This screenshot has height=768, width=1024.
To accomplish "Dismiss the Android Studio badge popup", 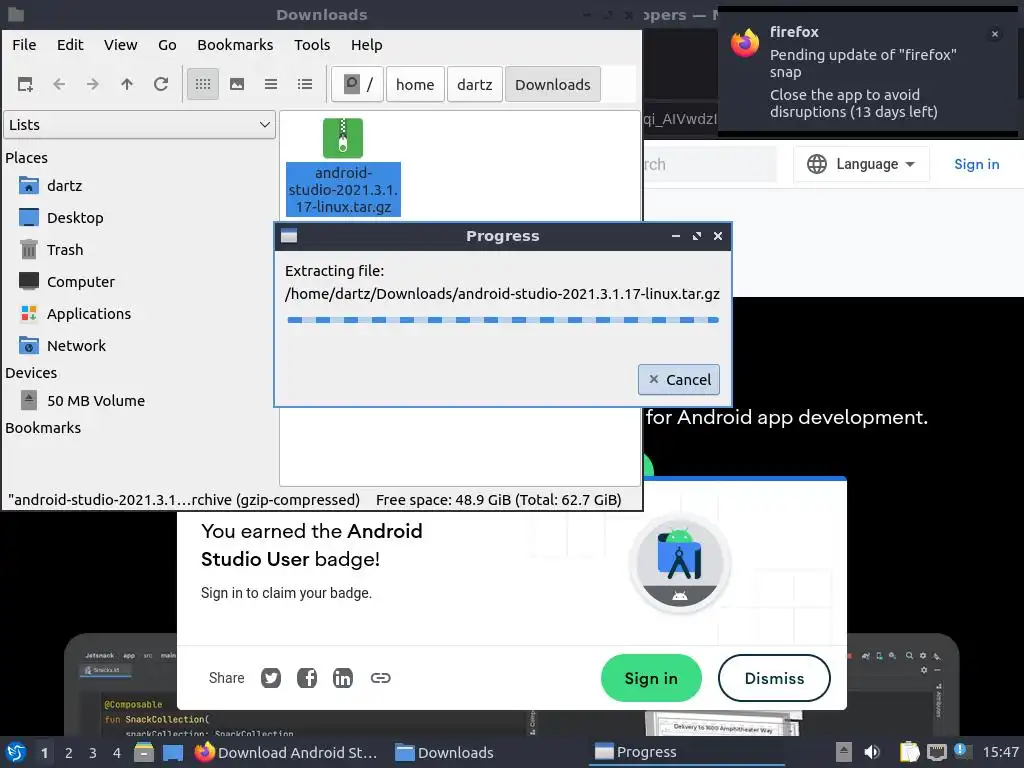I will click(774, 679).
